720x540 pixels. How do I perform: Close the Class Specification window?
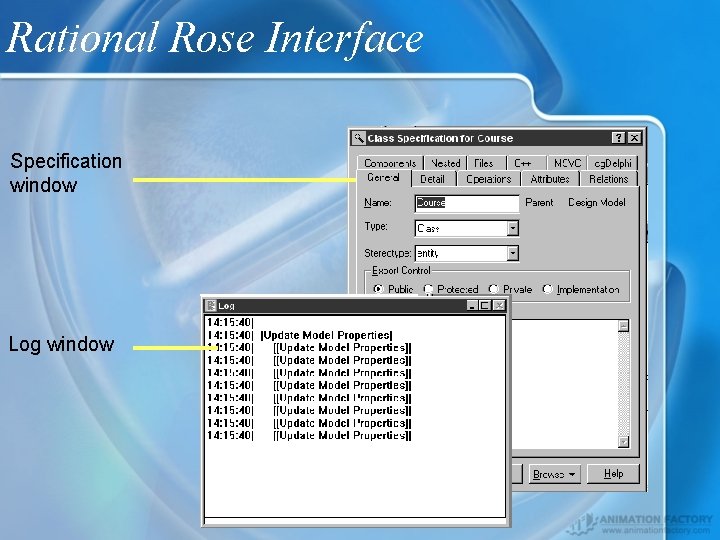click(x=634, y=138)
